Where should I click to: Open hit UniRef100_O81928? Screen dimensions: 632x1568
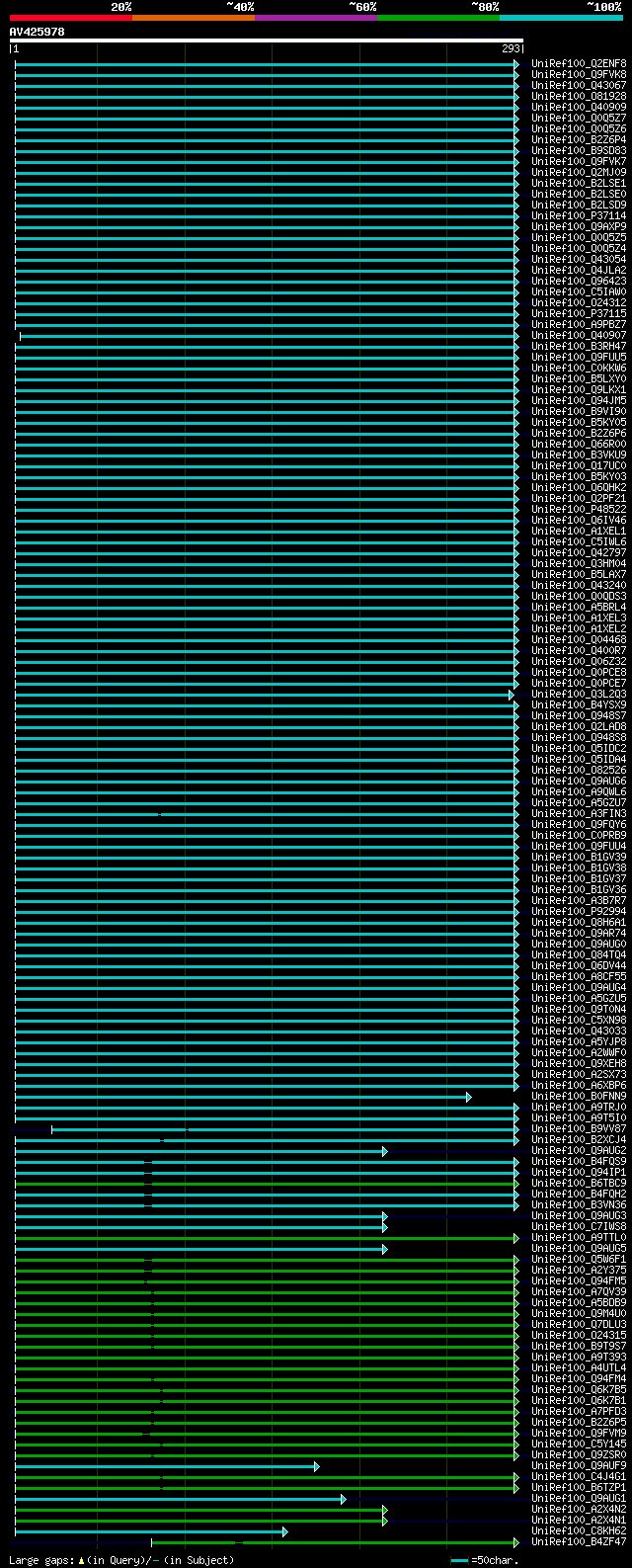click(x=579, y=97)
